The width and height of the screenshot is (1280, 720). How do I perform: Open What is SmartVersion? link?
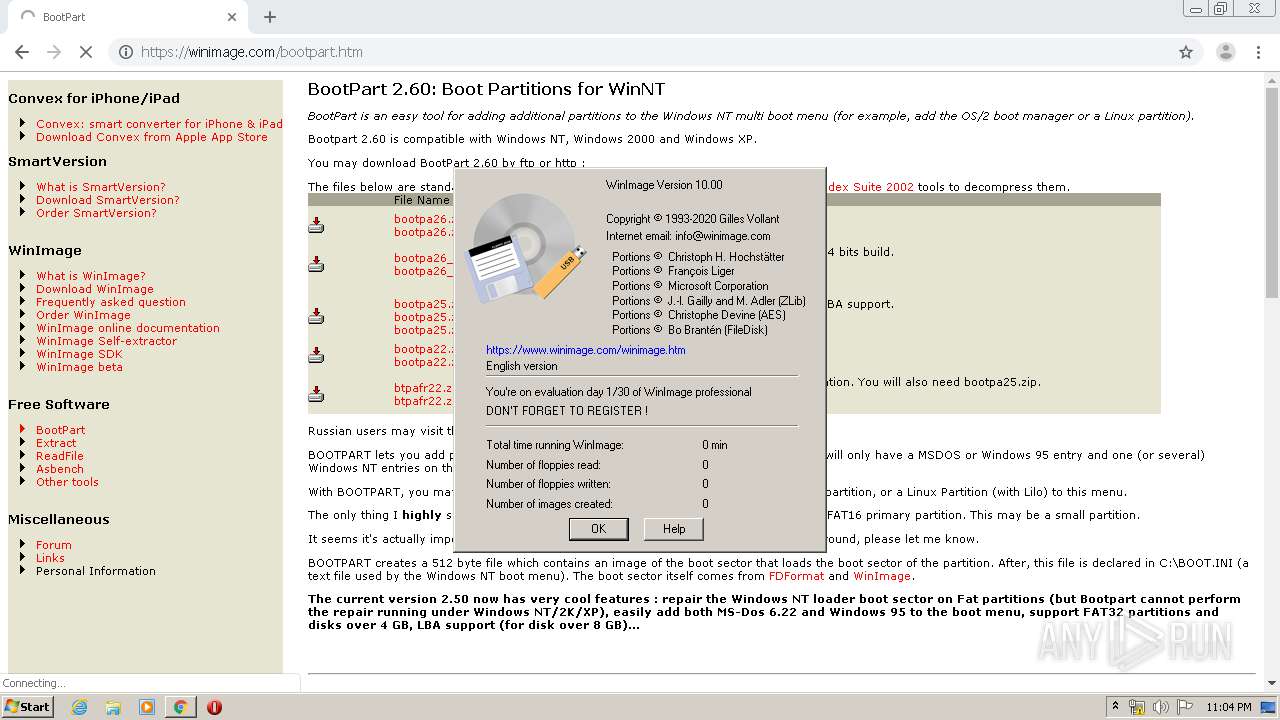point(101,187)
